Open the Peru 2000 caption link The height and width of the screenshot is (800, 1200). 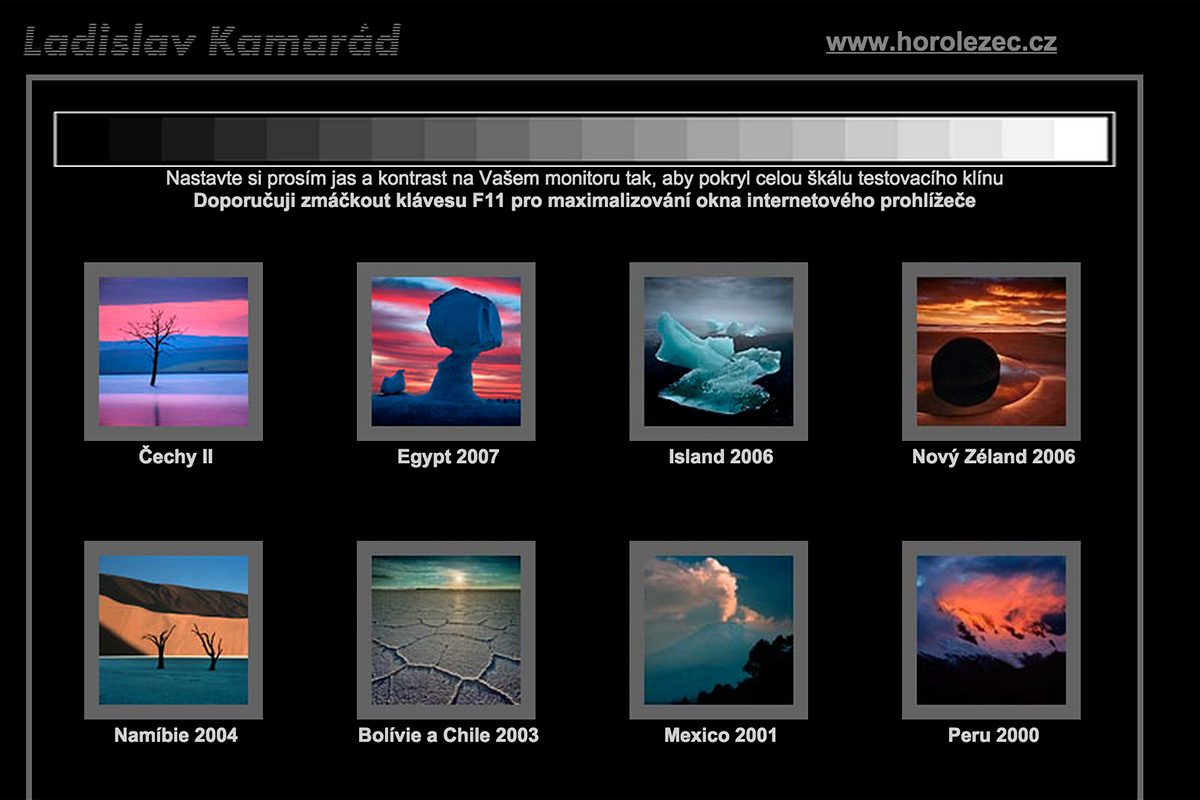pos(993,735)
